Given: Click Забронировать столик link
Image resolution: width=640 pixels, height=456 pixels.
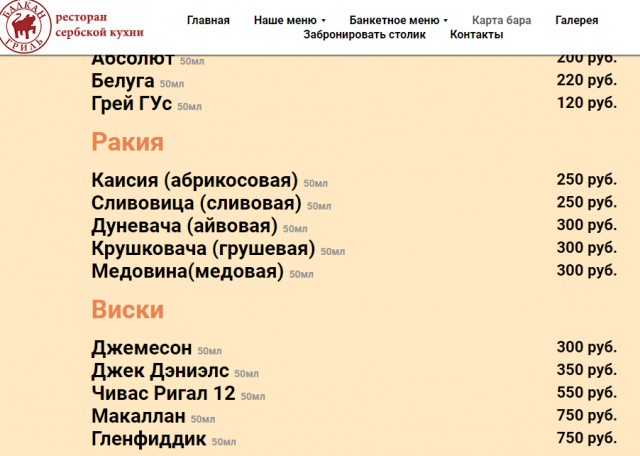Looking at the screenshot, I should pyautogui.click(x=364, y=34).
